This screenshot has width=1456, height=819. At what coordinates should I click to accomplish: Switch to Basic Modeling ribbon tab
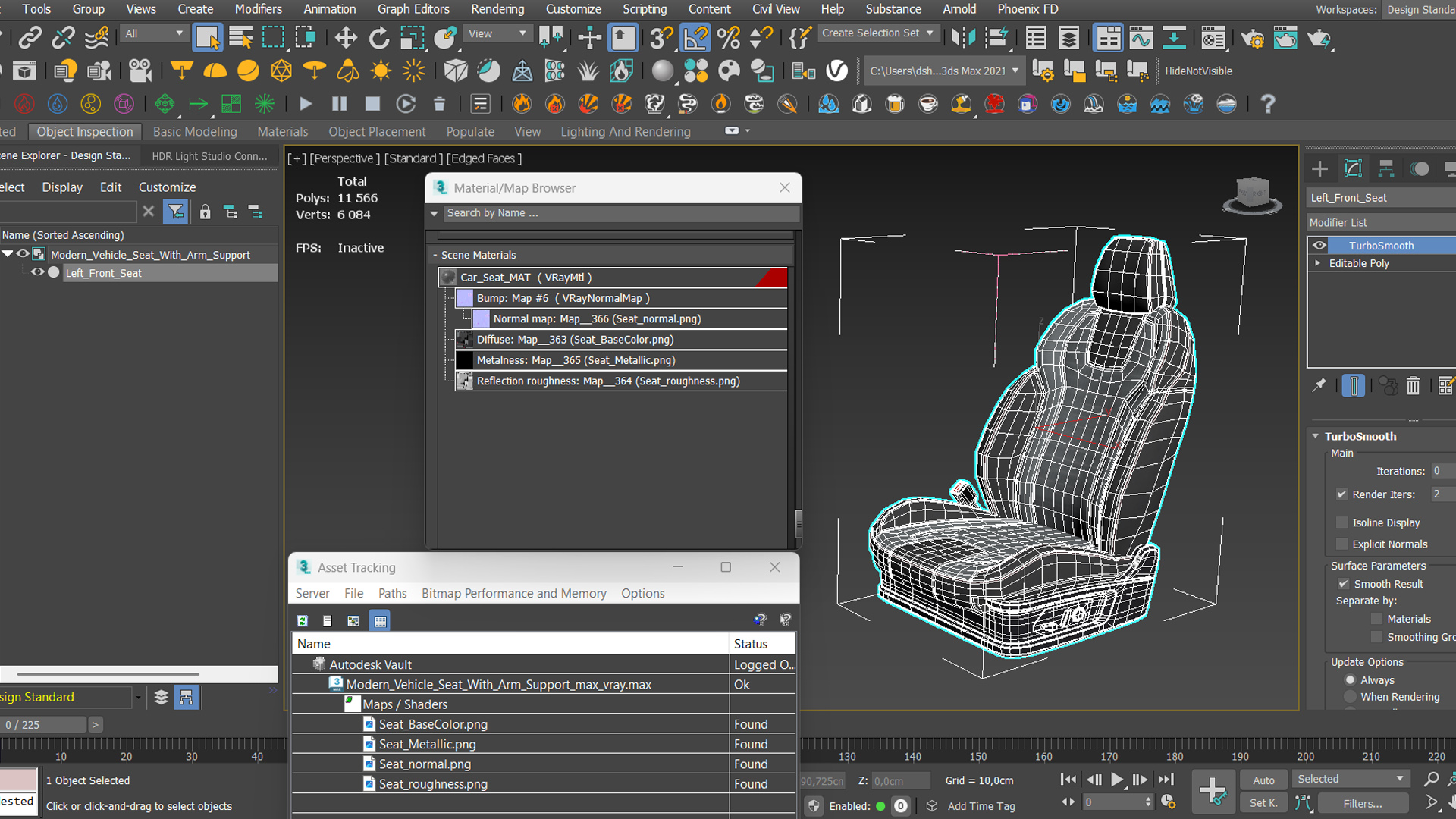(195, 131)
